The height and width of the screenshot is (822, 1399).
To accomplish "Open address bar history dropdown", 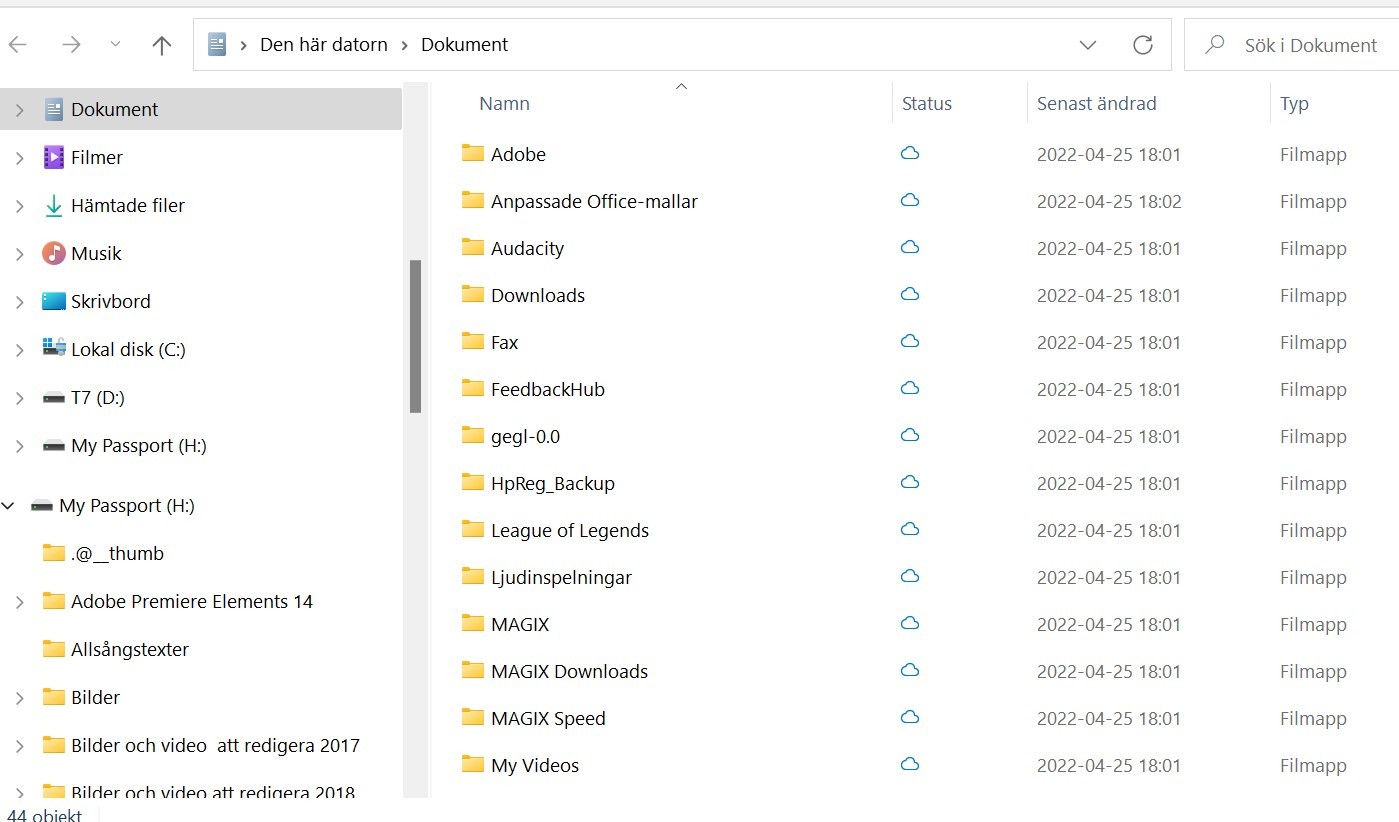I will 1088,45.
